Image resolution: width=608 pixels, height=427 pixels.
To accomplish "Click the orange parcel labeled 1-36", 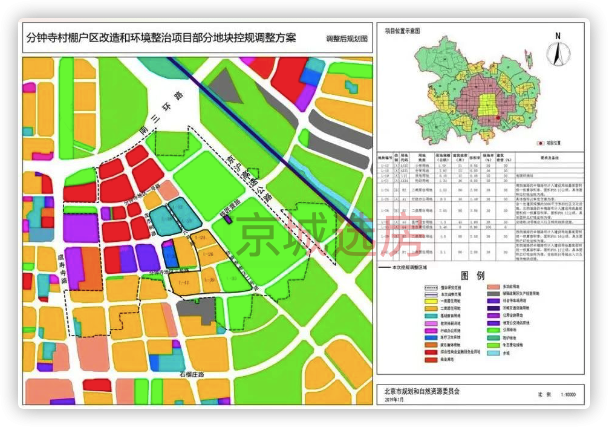I will (x=210, y=280).
